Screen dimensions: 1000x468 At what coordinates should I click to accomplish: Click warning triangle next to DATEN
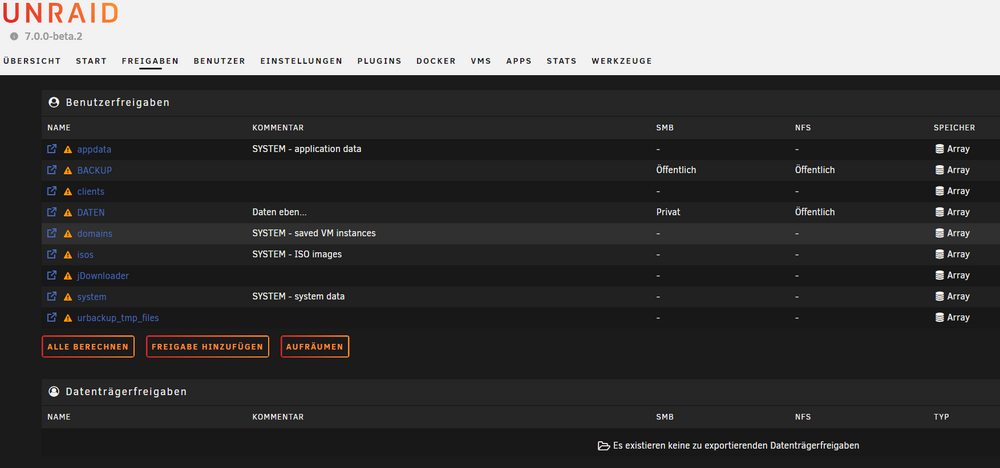68,212
